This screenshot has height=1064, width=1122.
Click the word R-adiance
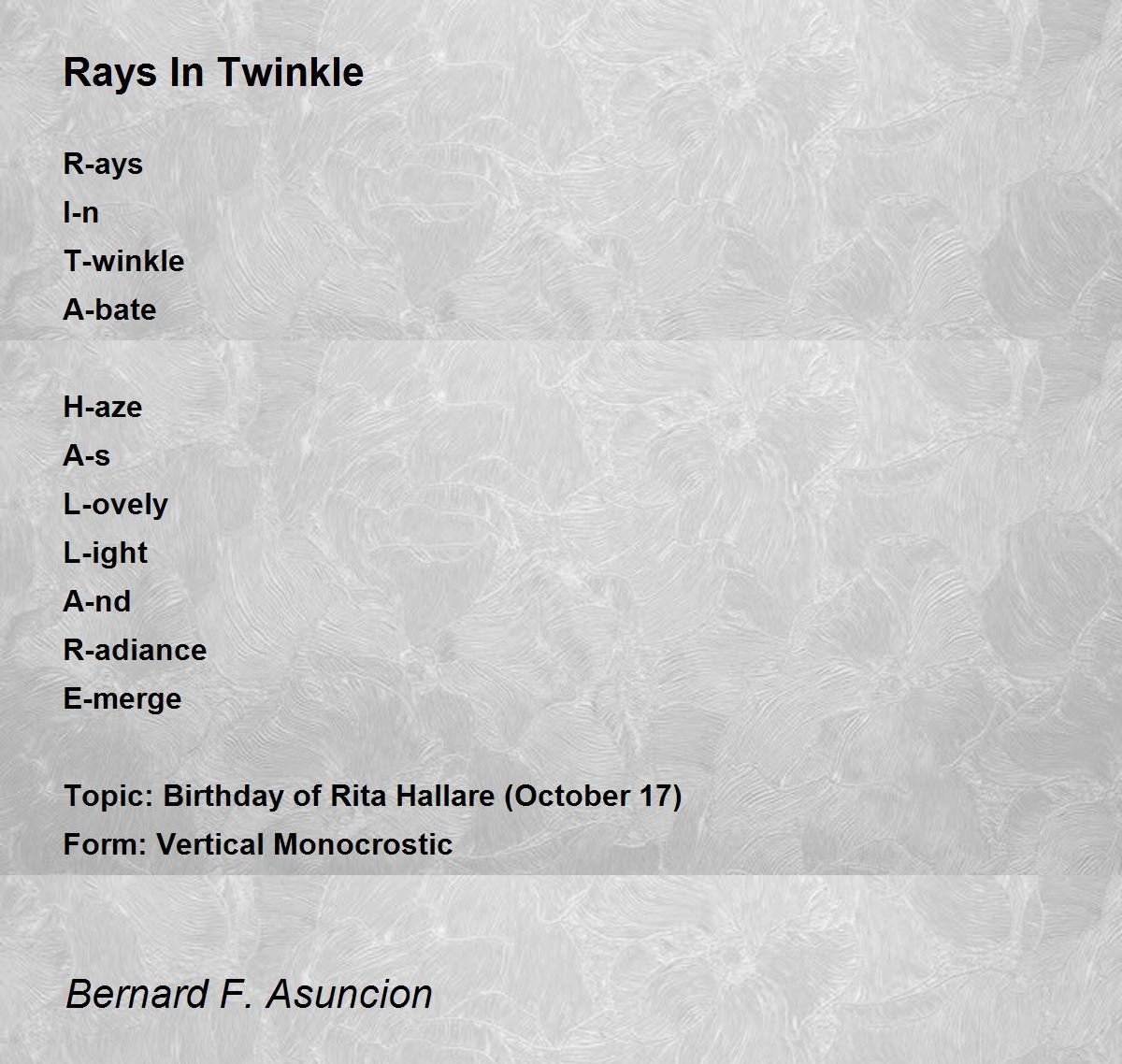point(135,650)
